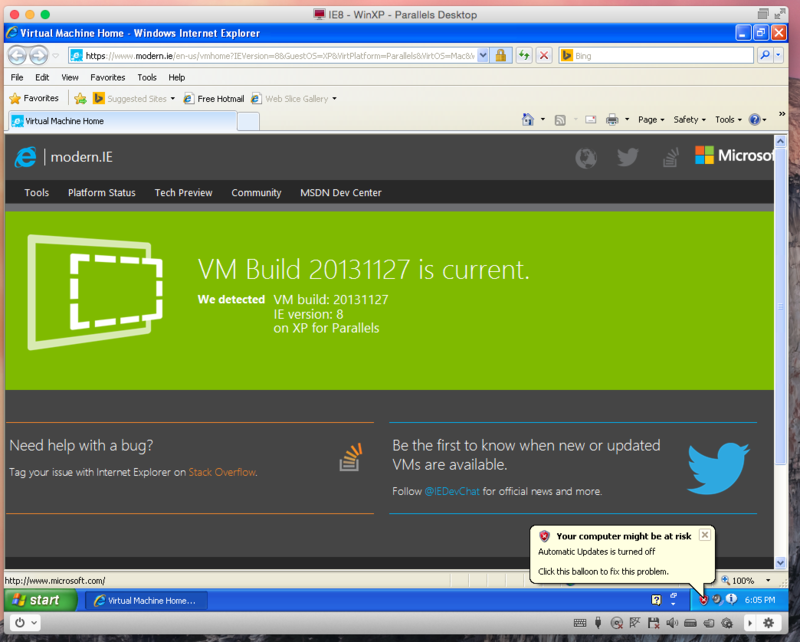Open a new blank tab
The height and width of the screenshot is (642, 800).
[x=248, y=121]
